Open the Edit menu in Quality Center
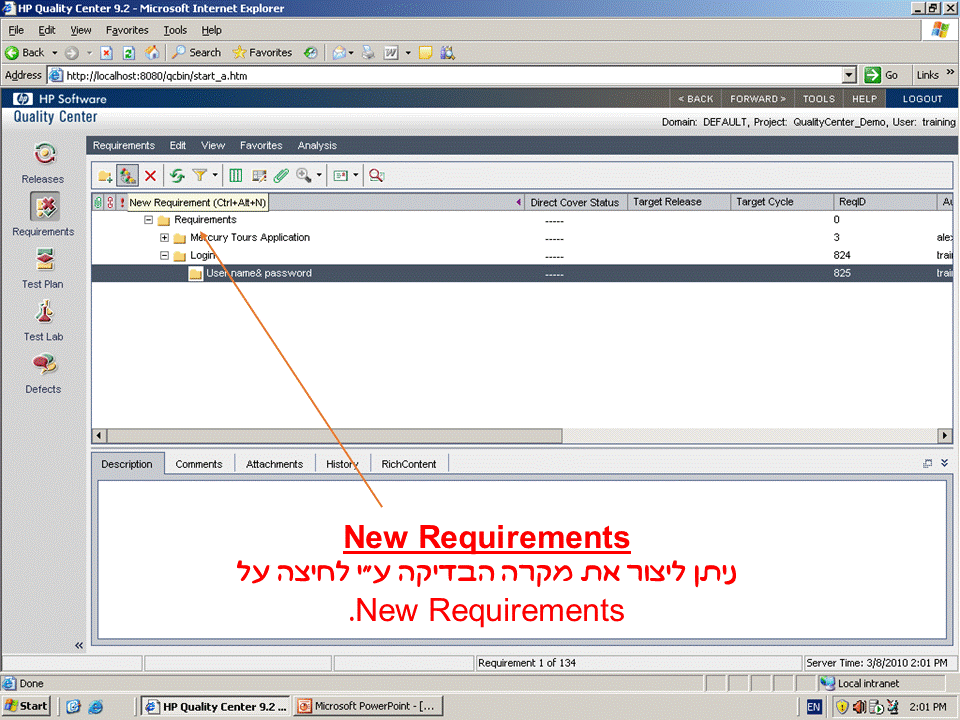 click(x=178, y=145)
